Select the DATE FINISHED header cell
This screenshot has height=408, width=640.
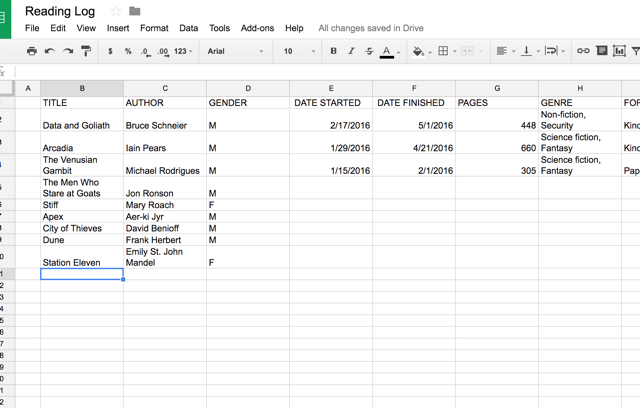click(414, 103)
